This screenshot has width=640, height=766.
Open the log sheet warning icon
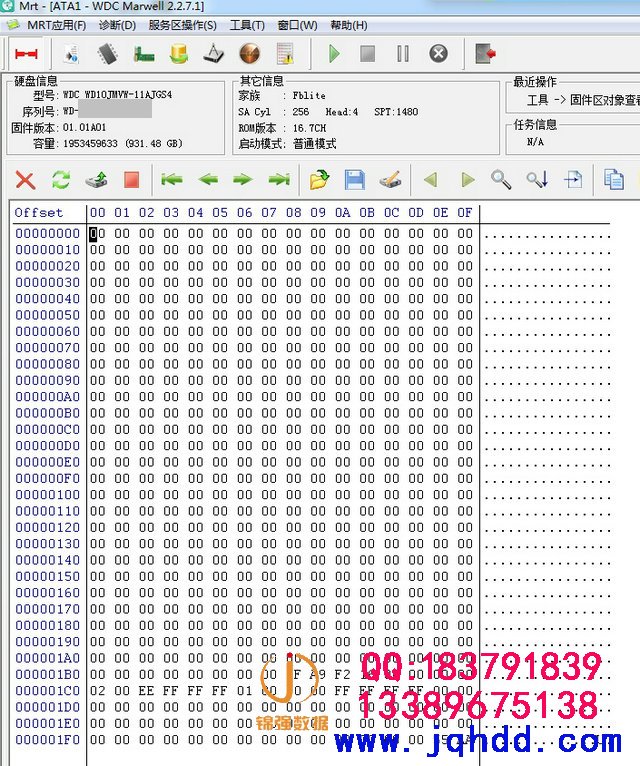pos(285,54)
